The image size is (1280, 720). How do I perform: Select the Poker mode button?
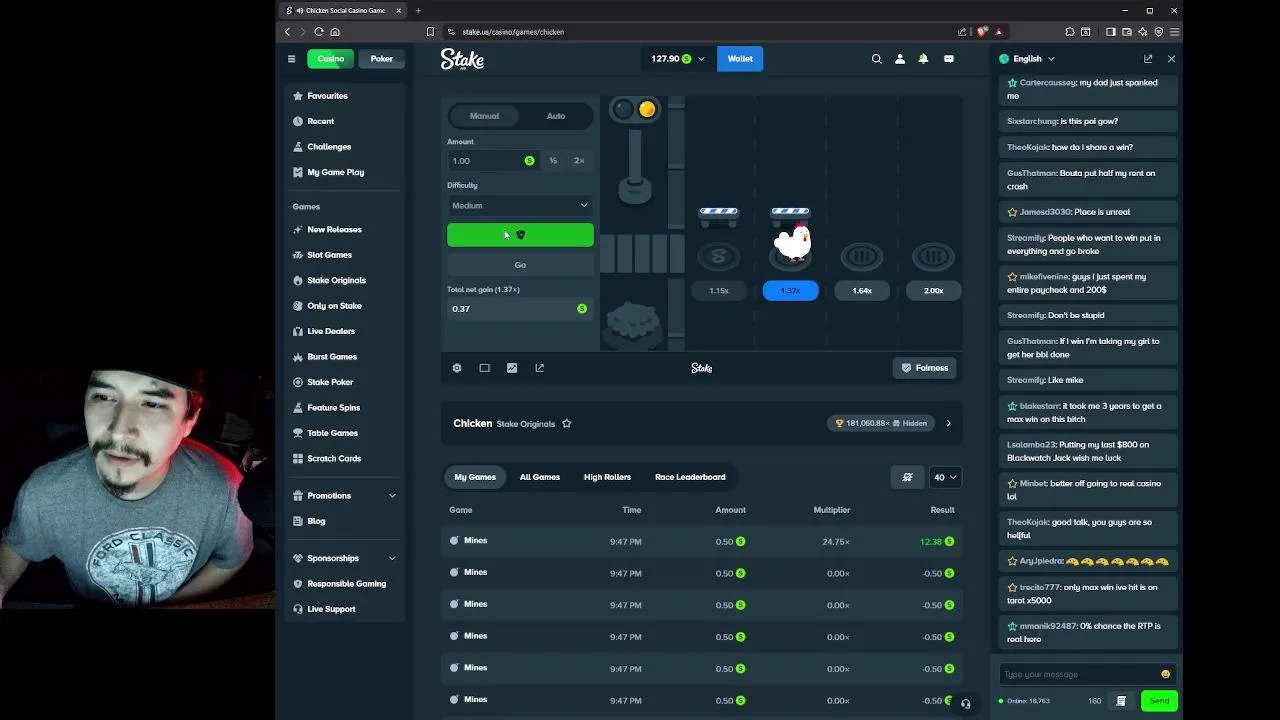point(381,59)
